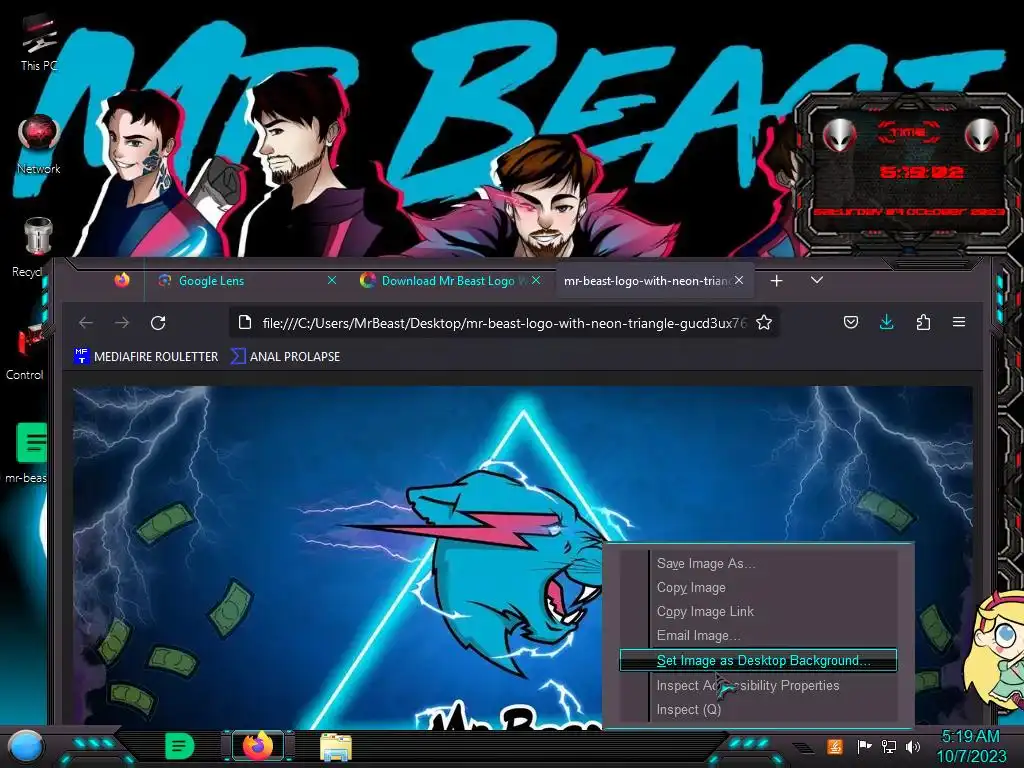Open the Start orb button
The height and width of the screenshot is (768, 1024).
click(26, 746)
